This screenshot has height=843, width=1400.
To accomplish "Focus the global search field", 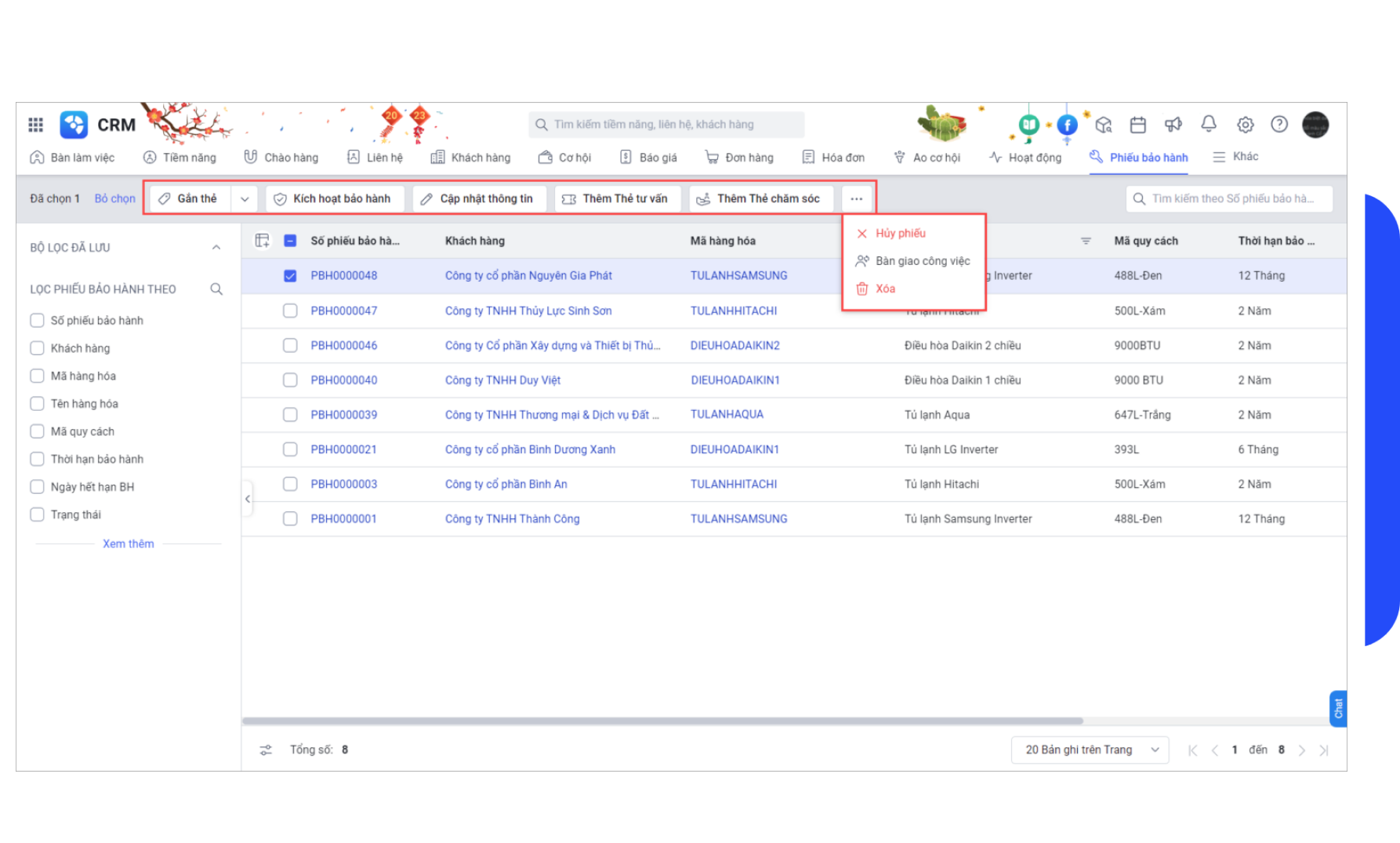I will tap(666, 125).
